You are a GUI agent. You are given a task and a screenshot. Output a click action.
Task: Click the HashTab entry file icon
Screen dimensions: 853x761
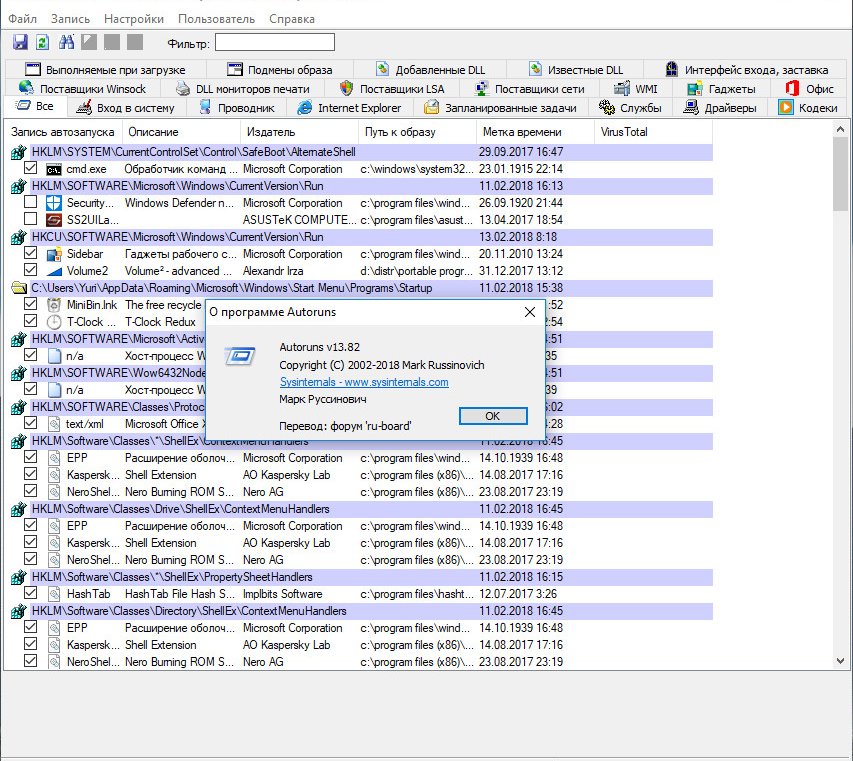click(54, 594)
